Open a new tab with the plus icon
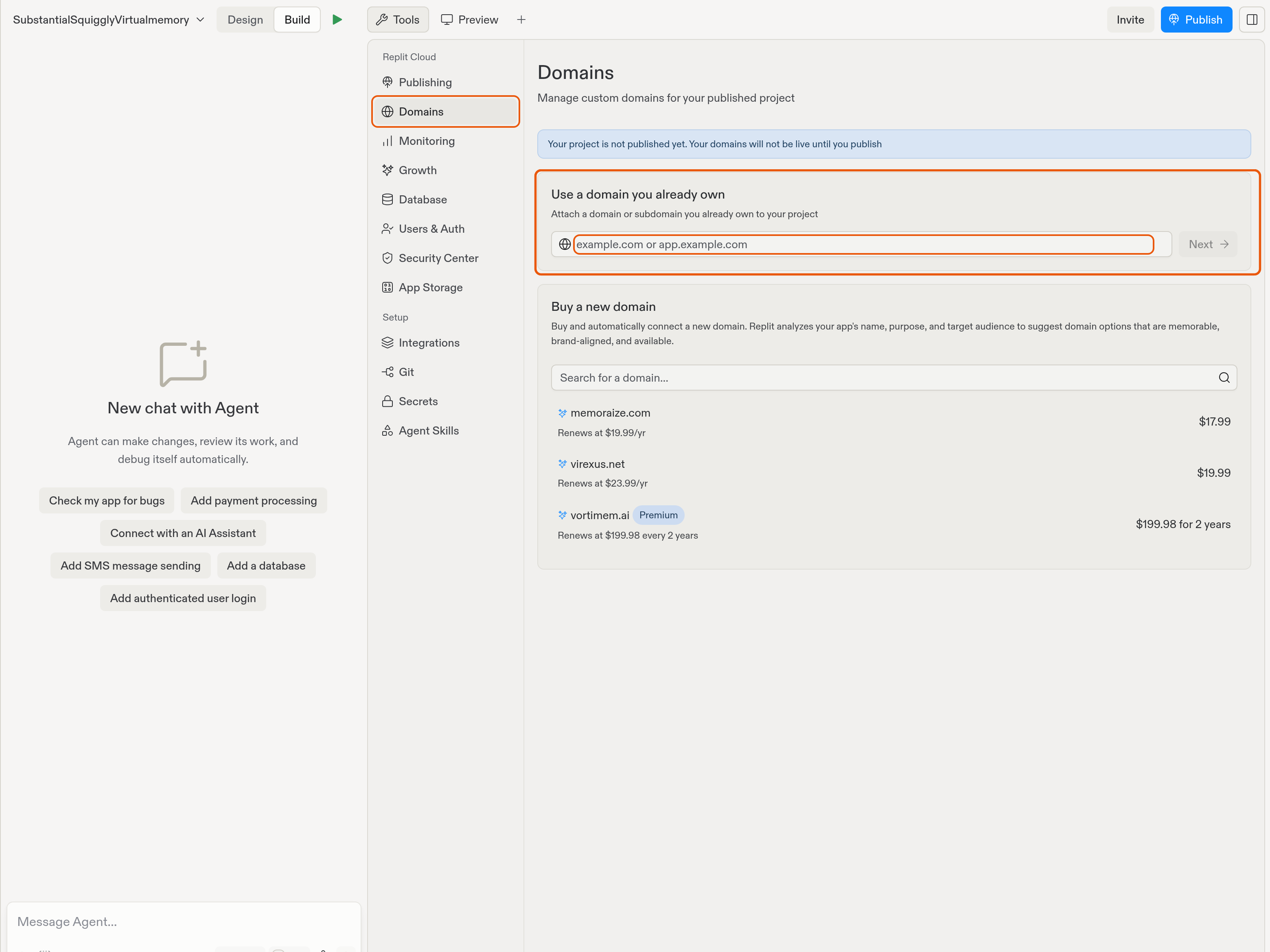 point(521,20)
